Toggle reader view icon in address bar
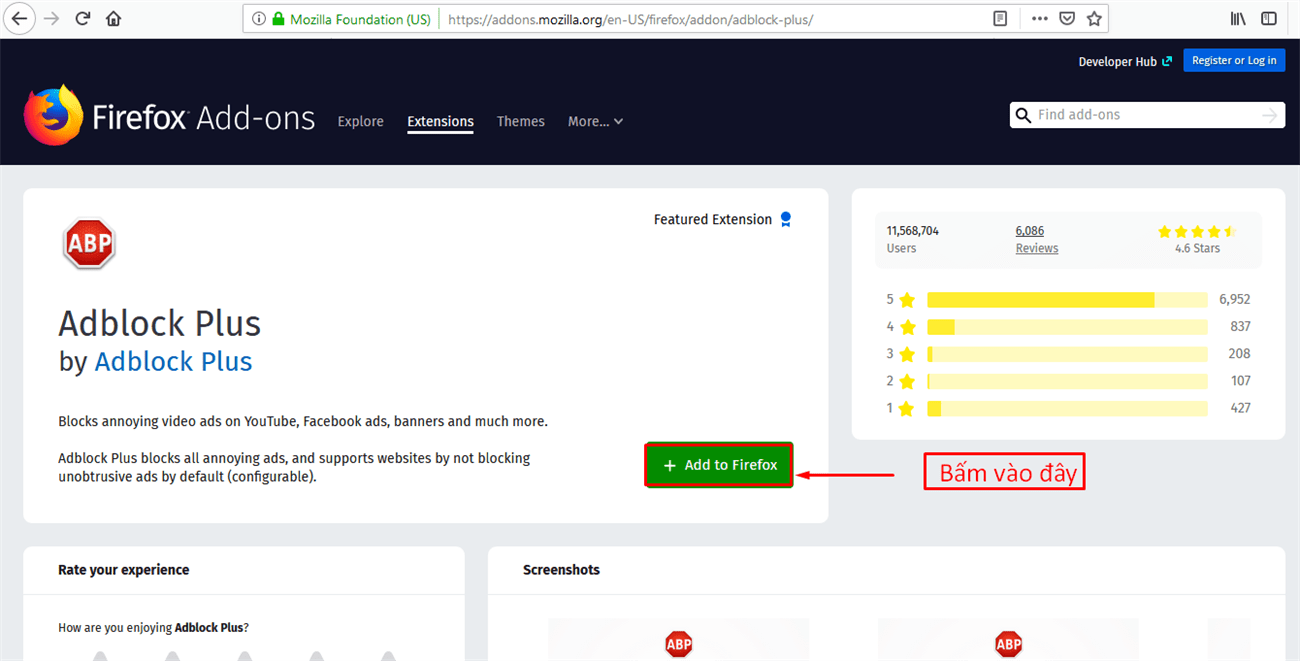The image size is (1300, 661). click(x=1000, y=19)
